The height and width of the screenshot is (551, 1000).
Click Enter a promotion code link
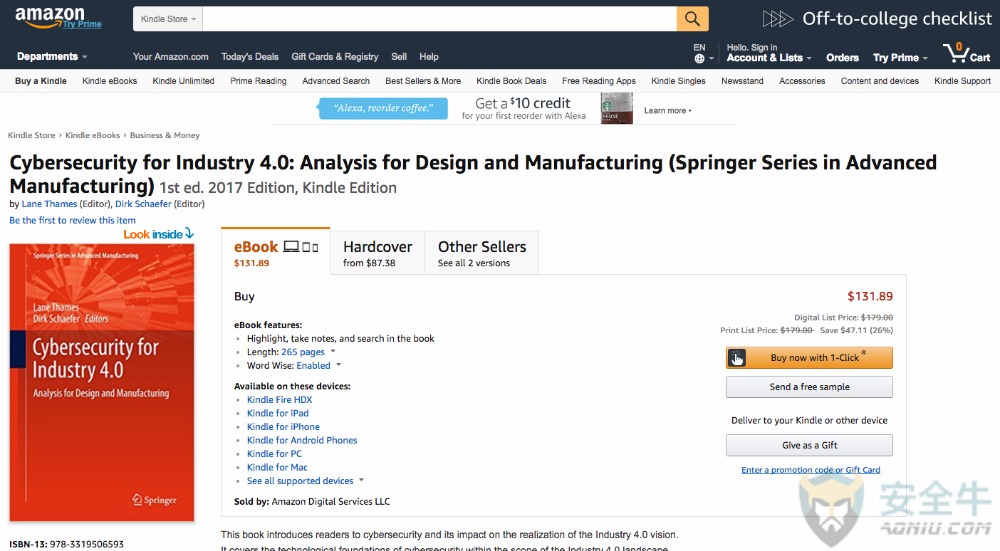click(x=811, y=469)
